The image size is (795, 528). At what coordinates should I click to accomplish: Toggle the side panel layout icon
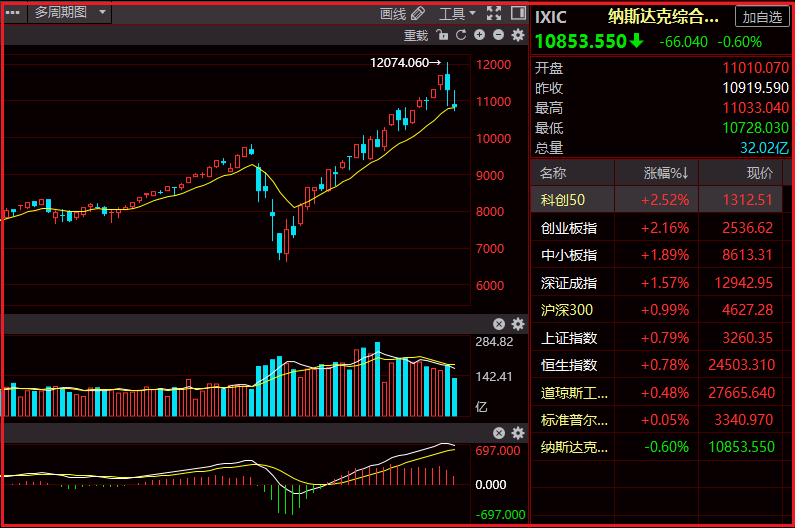pos(518,13)
